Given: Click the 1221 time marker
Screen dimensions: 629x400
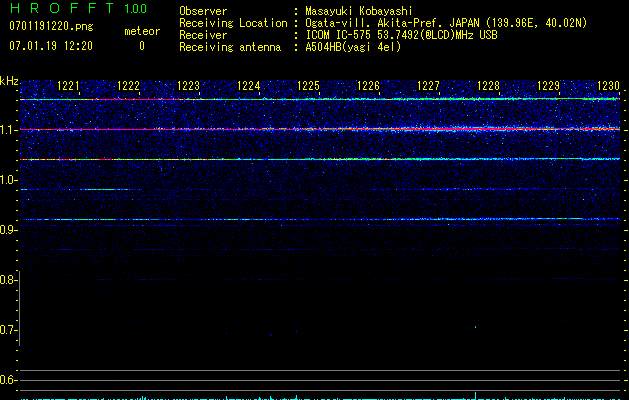Looking at the screenshot, I should coord(68,87).
